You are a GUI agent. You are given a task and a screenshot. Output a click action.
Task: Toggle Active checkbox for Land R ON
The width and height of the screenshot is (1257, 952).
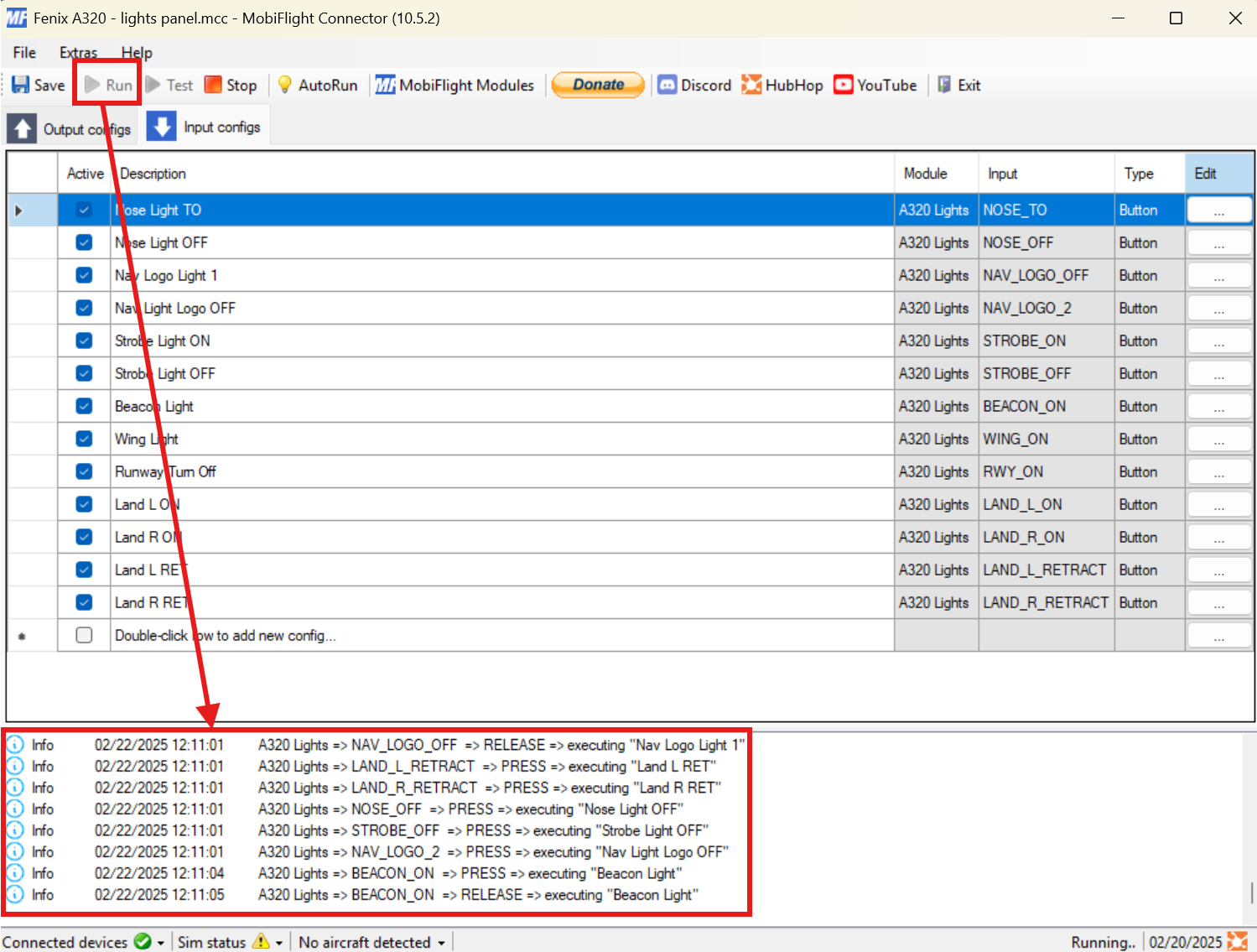84,537
